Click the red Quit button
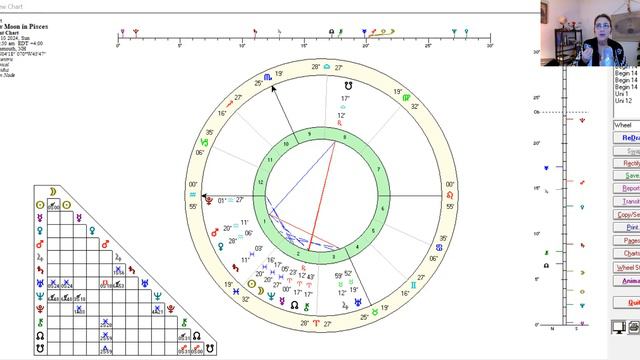This screenshot has height=360, width=640. (627, 302)
